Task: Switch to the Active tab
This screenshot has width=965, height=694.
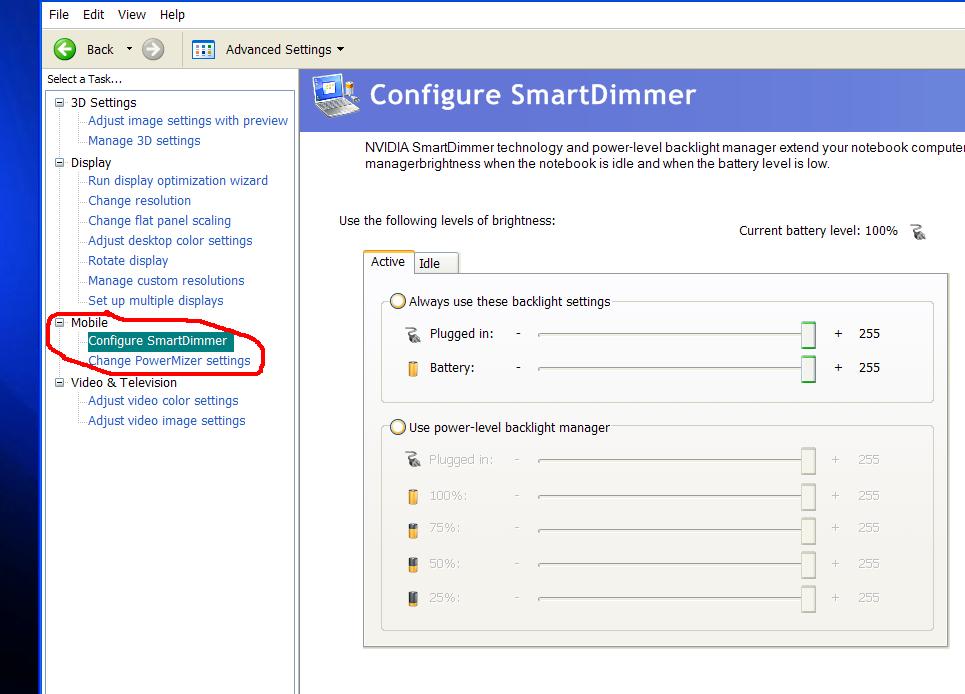Action: coord(388,262)
